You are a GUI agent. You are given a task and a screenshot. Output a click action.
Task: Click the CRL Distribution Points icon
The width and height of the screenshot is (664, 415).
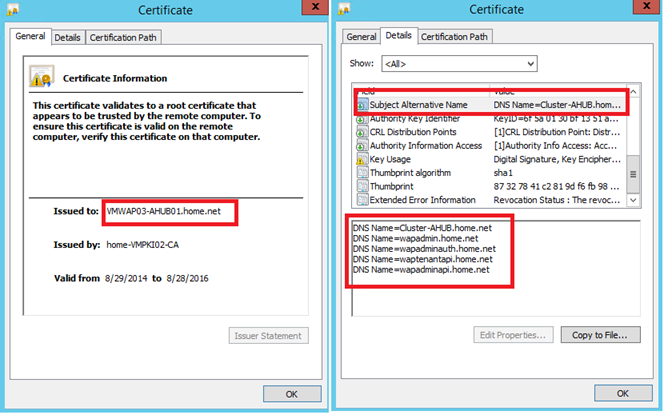(362, 133)
